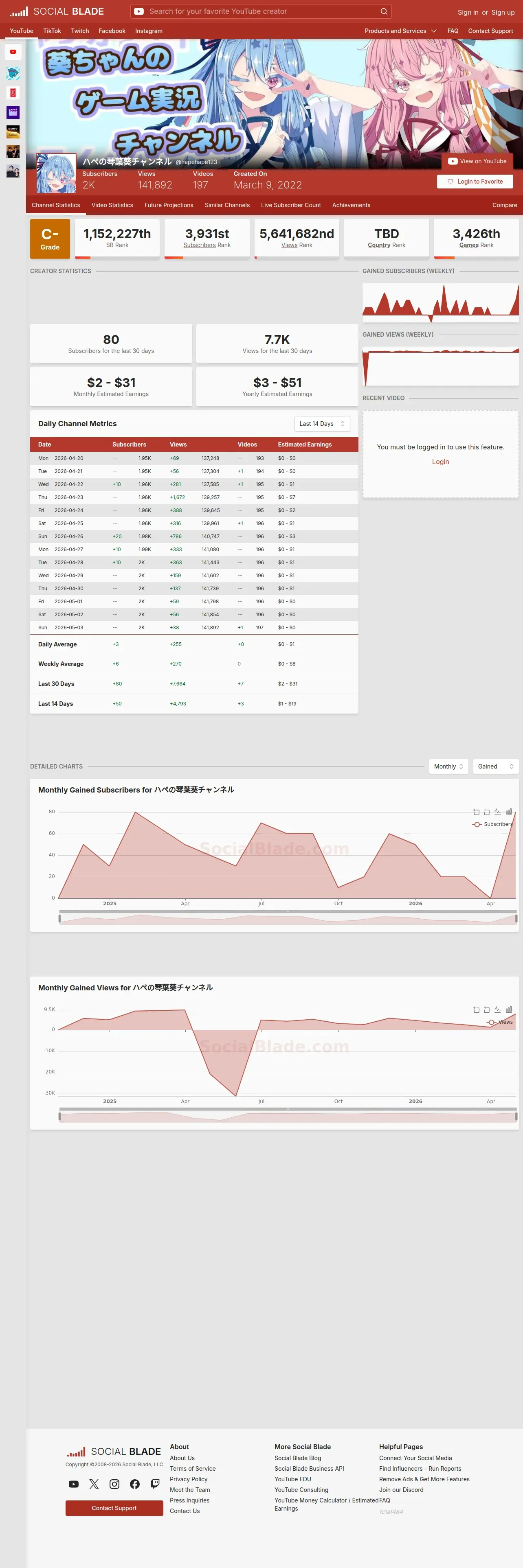Open the Achievements tab
This screenshot has height=1568, width=523.
(x=351, y=205)
